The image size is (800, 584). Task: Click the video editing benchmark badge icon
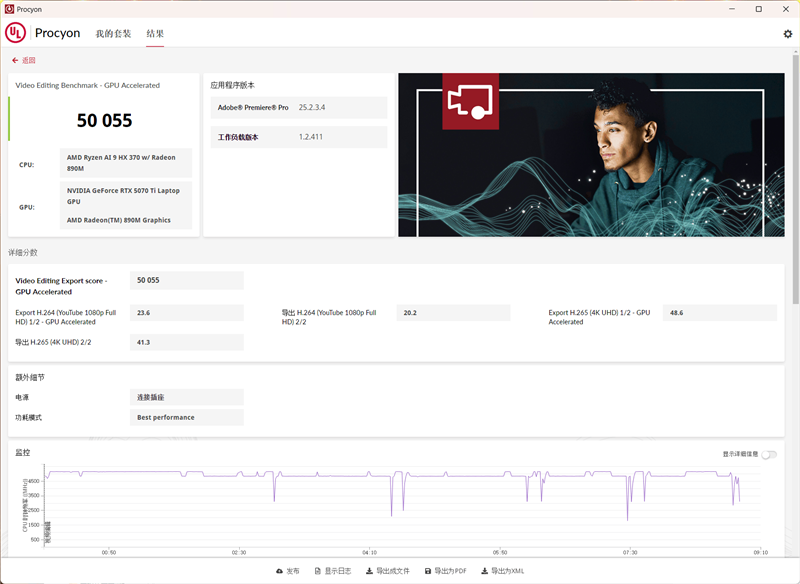pos(470,101)
